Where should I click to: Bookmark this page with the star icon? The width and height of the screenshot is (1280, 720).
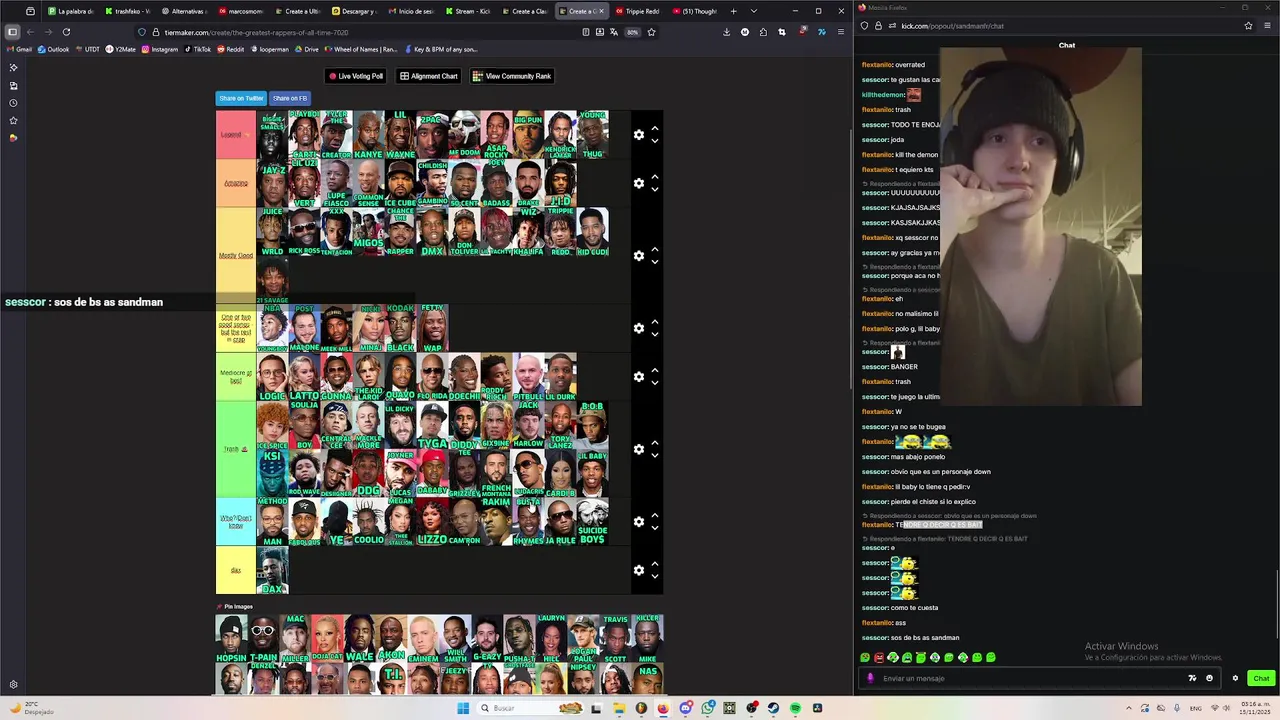[x=651, y=32]
